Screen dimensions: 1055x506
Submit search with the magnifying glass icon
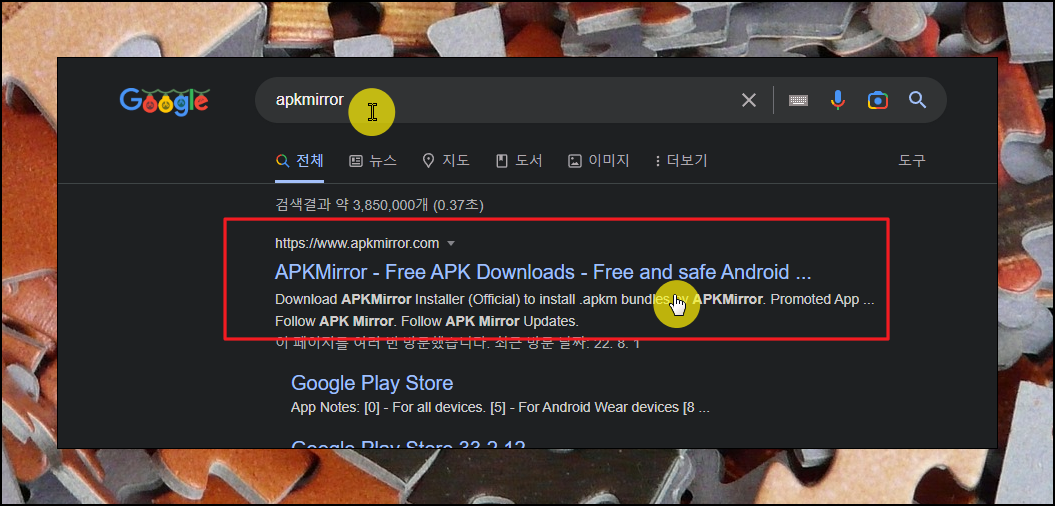[918, 100]
